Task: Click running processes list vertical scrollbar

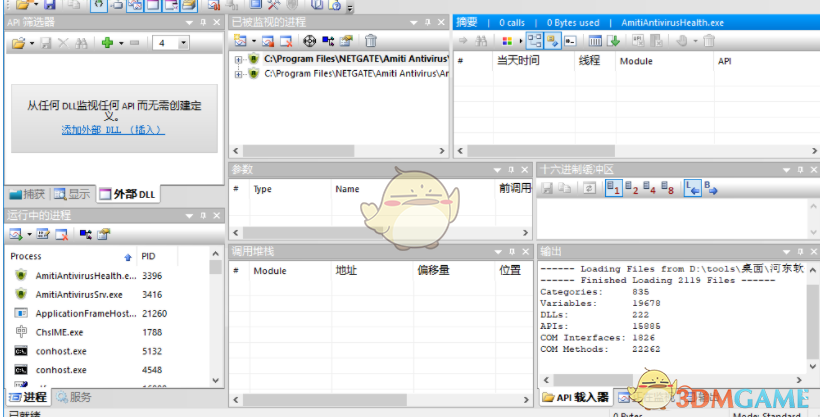Action: [x=215, y=319]
